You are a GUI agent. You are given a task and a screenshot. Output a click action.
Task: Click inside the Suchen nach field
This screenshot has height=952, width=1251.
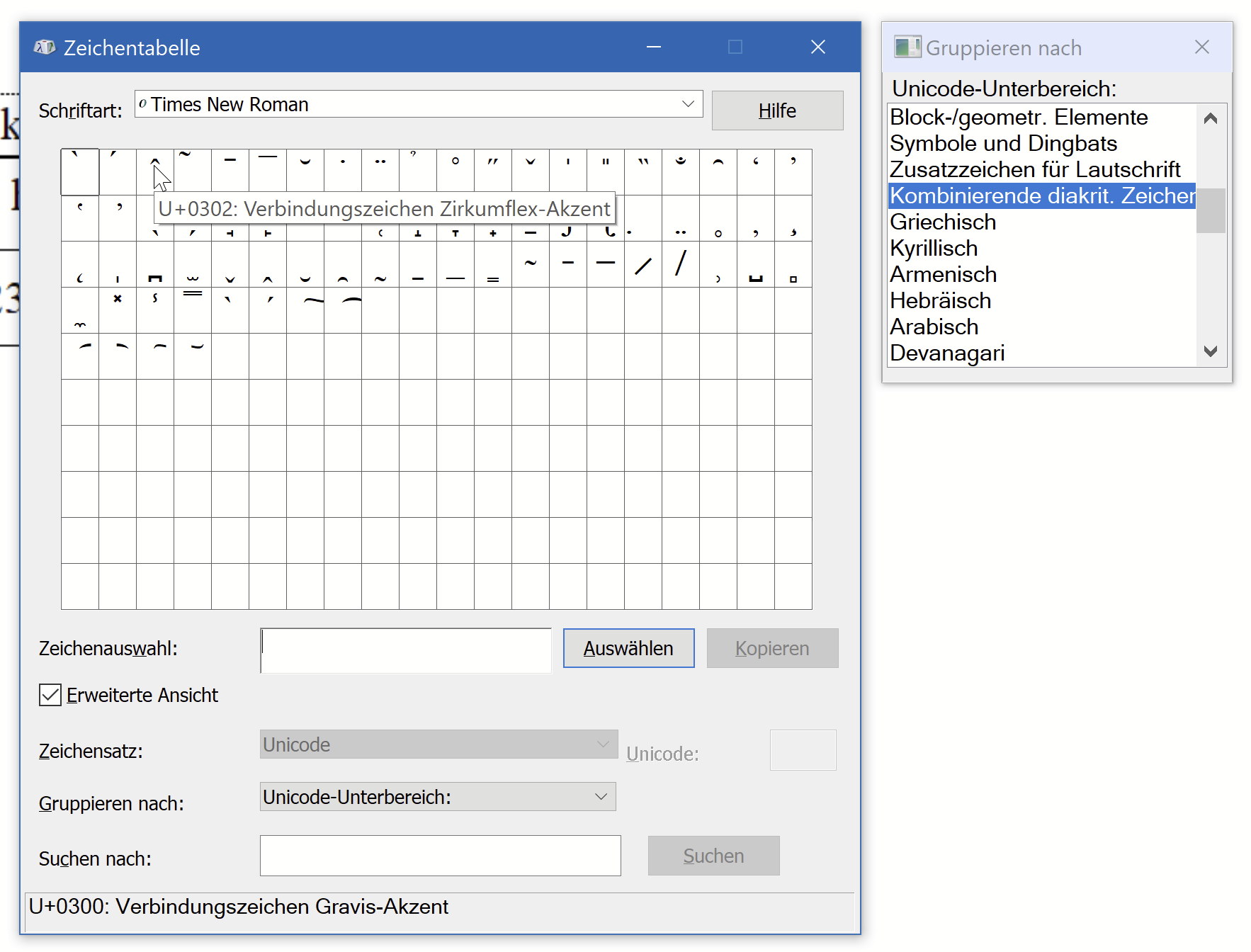coord(439,856)
